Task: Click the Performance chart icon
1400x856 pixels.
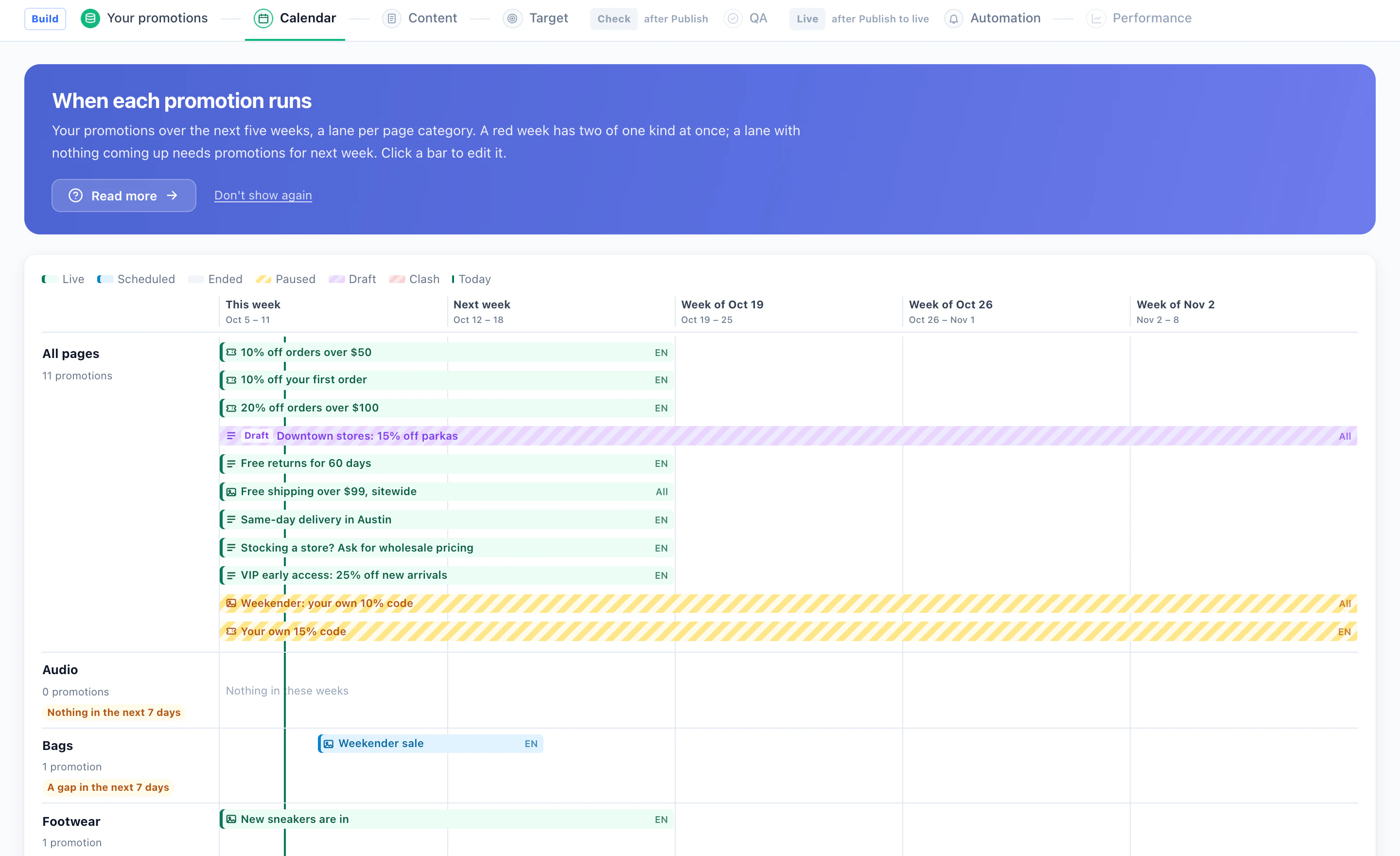Action: pyautogui.click(x=1096, y=18)
